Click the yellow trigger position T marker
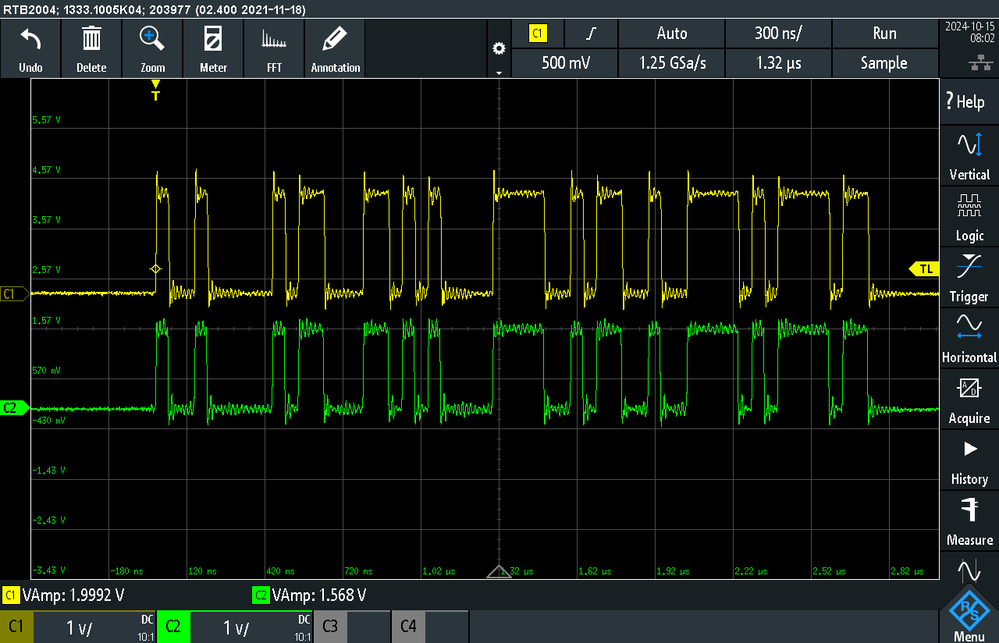 coord(155,90)
